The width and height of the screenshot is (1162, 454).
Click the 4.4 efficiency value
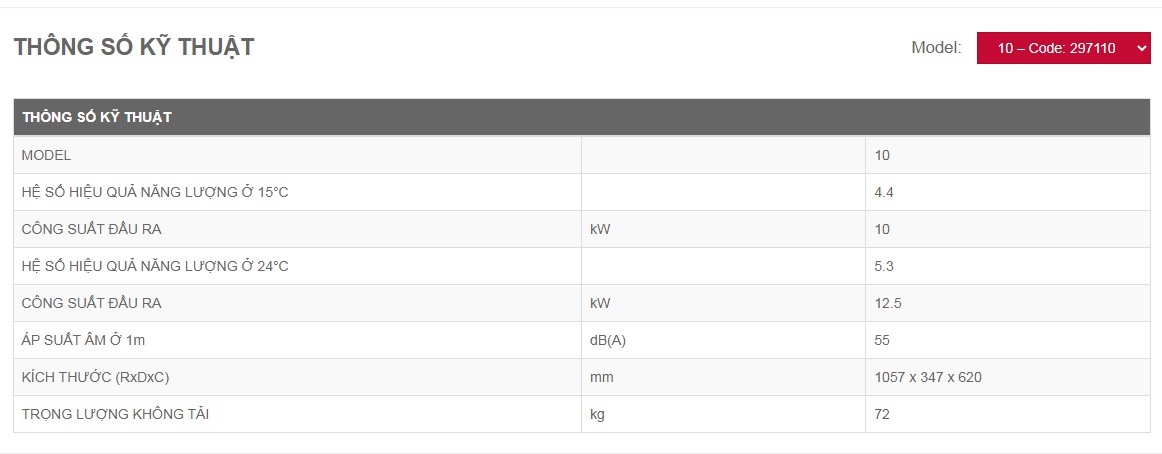point(884,193)
